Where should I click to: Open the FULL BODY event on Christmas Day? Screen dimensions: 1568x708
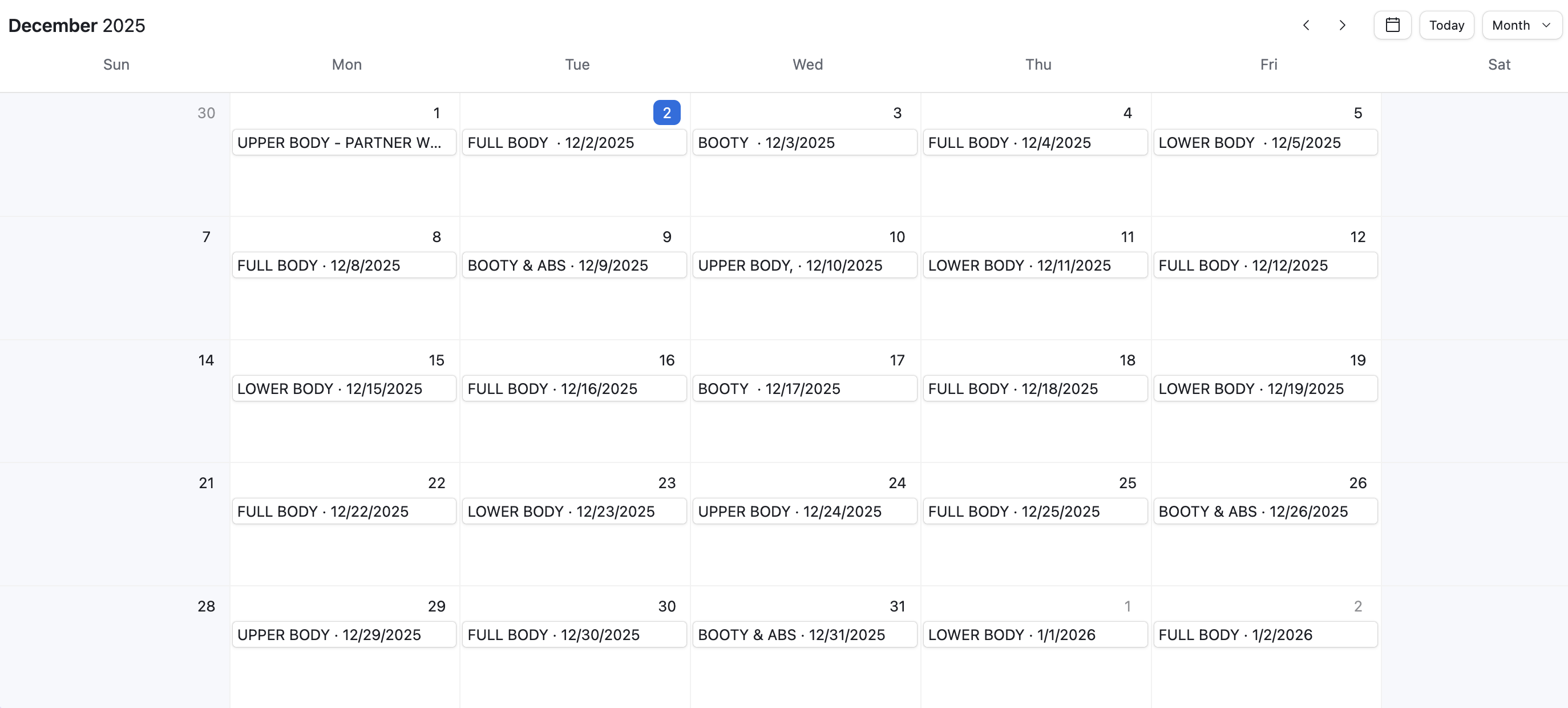1035,511
